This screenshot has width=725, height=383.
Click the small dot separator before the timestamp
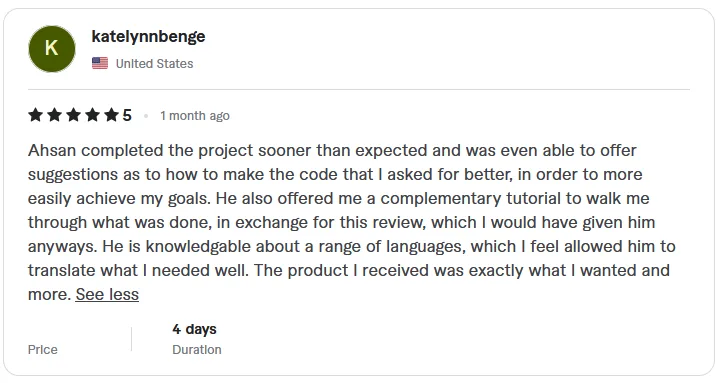coord(146,116)
